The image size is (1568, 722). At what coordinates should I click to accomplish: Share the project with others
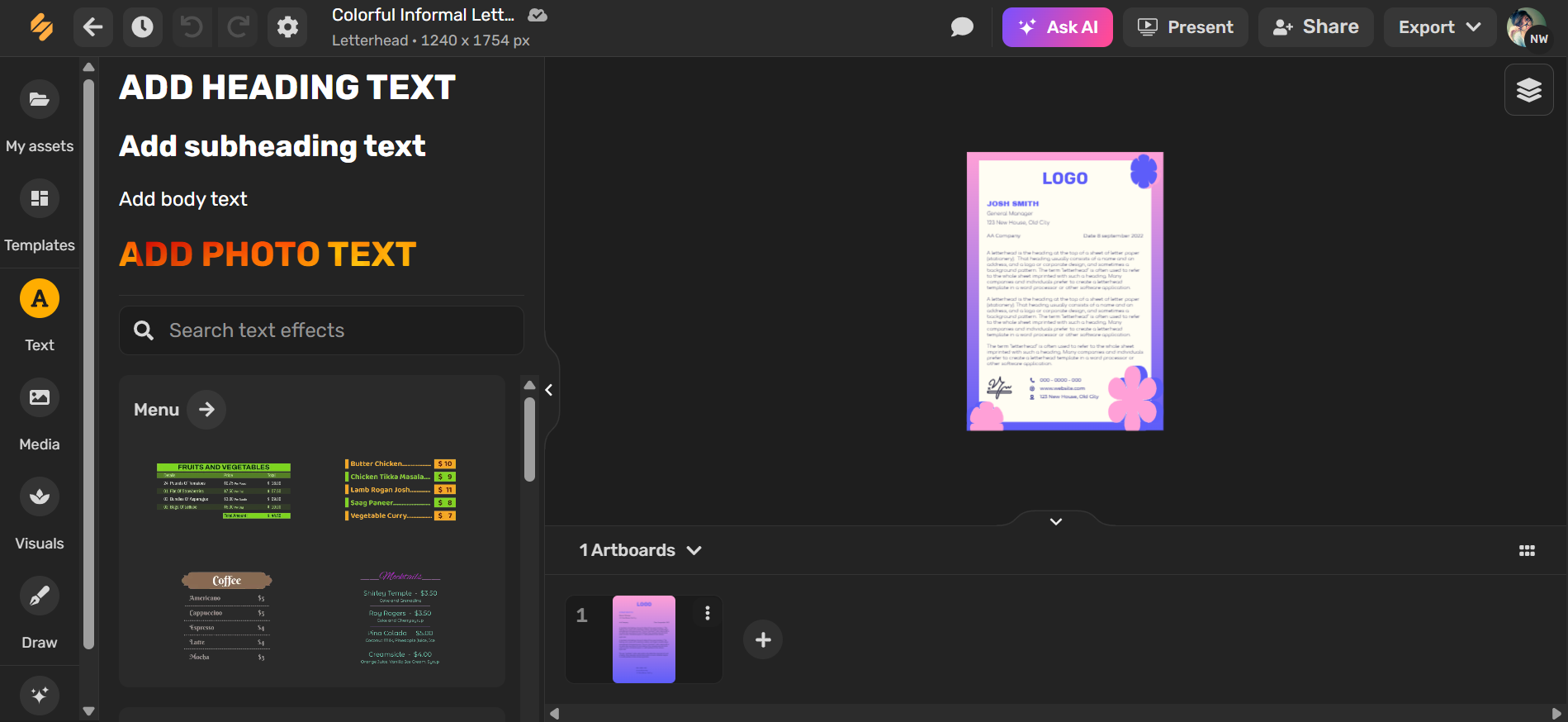click(1315, 27)
